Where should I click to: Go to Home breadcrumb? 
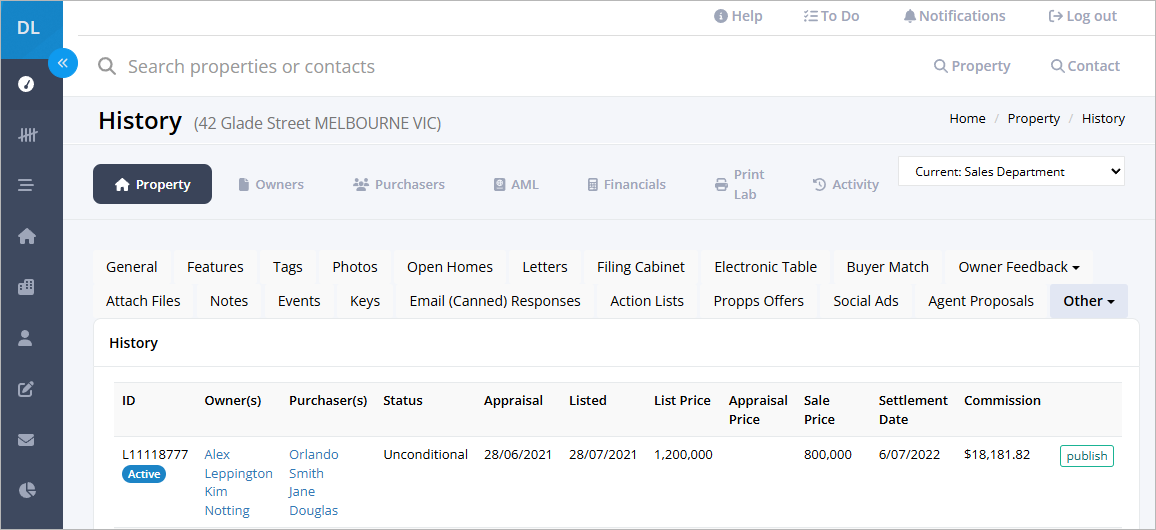click(967, 119)
